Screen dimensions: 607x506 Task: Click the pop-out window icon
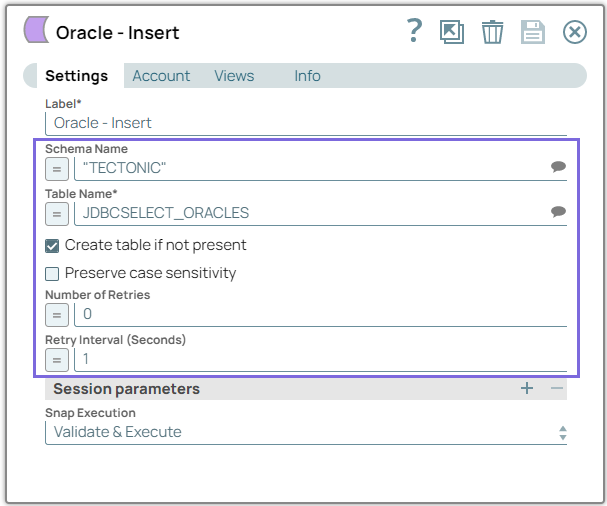pos(453,32)
